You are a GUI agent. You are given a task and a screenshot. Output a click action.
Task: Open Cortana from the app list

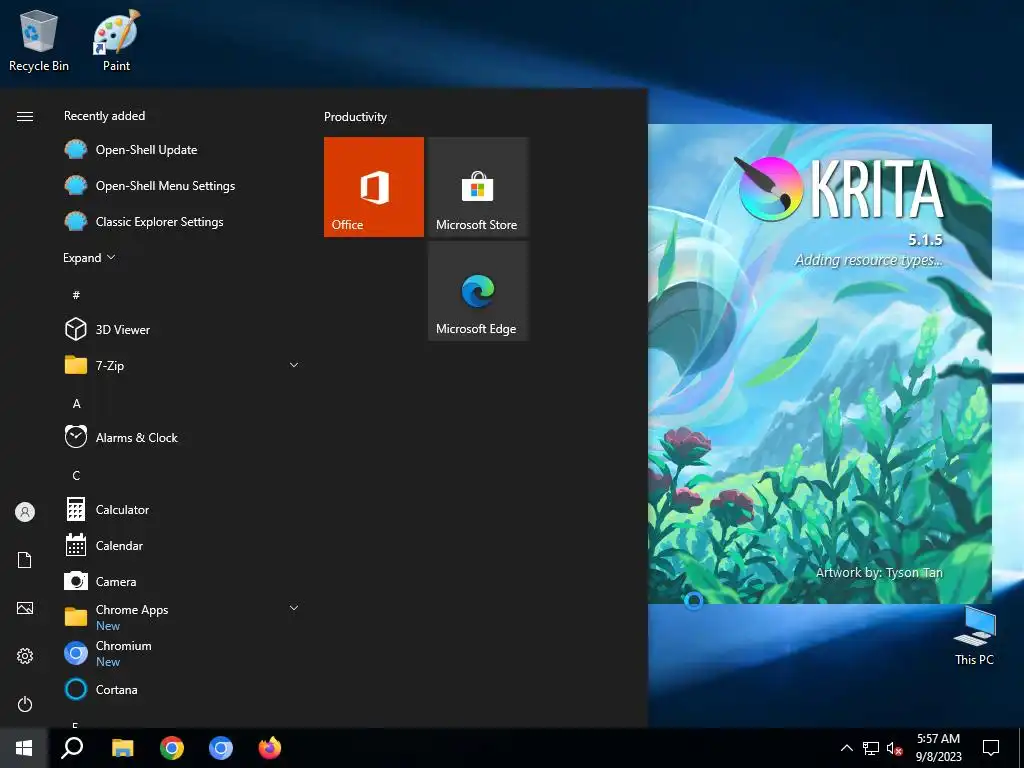point(183,689)
